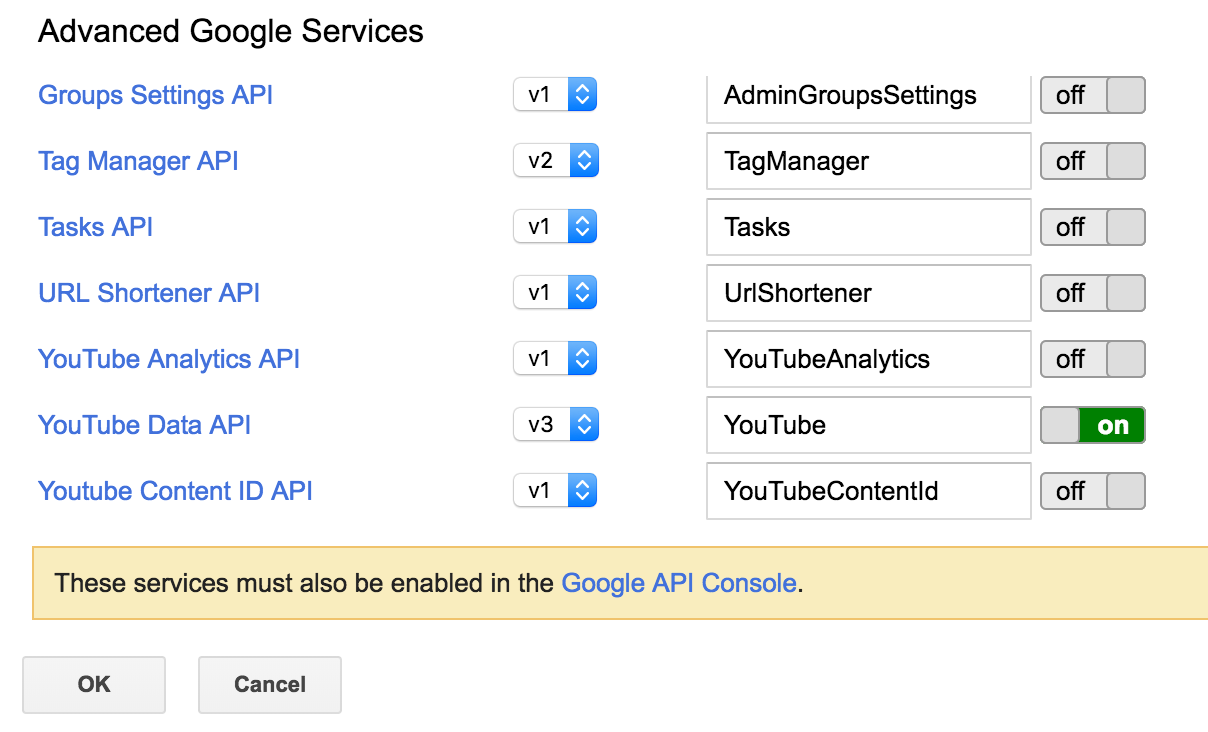Open the Groups Settings API link
This screenshot has height=732, width=1208.
click(155, 95)
